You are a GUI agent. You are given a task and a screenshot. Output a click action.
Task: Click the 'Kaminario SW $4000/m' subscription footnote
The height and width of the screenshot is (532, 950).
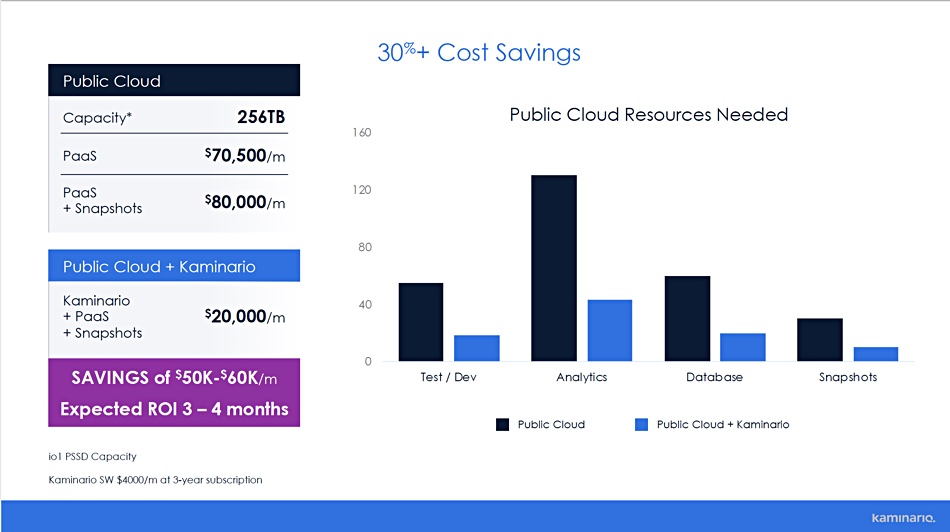[x=155, y=480]
